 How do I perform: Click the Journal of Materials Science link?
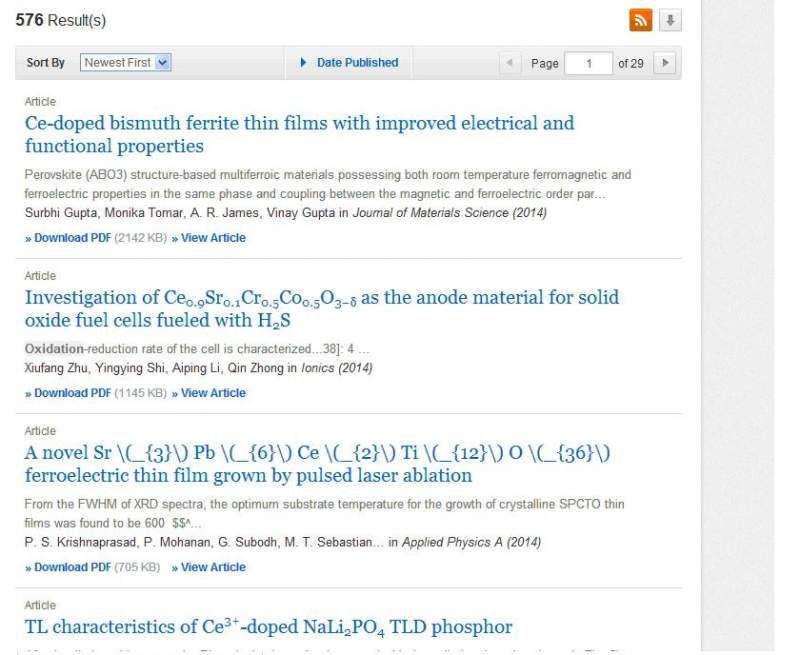pos(453,213)
